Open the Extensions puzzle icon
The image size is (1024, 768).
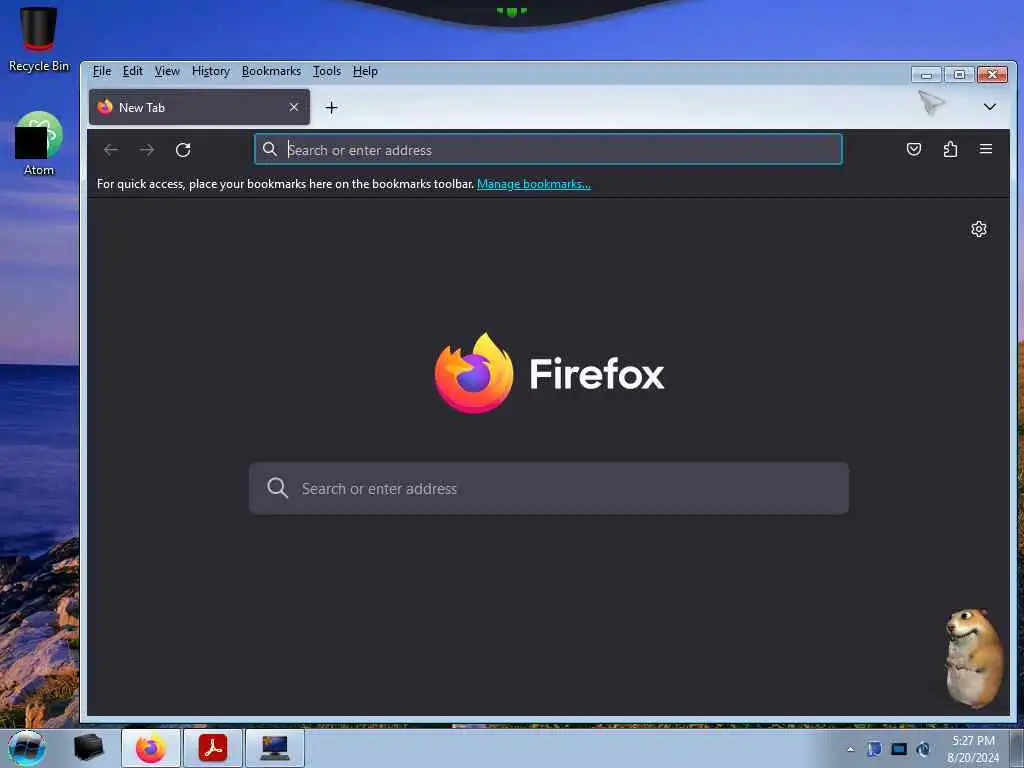point(950,150)
